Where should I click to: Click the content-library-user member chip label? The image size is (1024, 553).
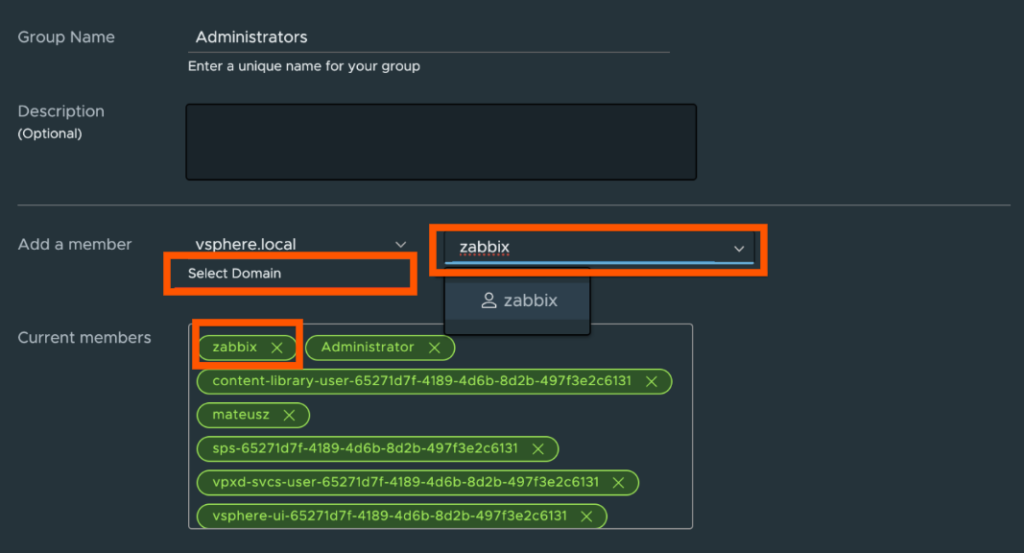[421, 382]
